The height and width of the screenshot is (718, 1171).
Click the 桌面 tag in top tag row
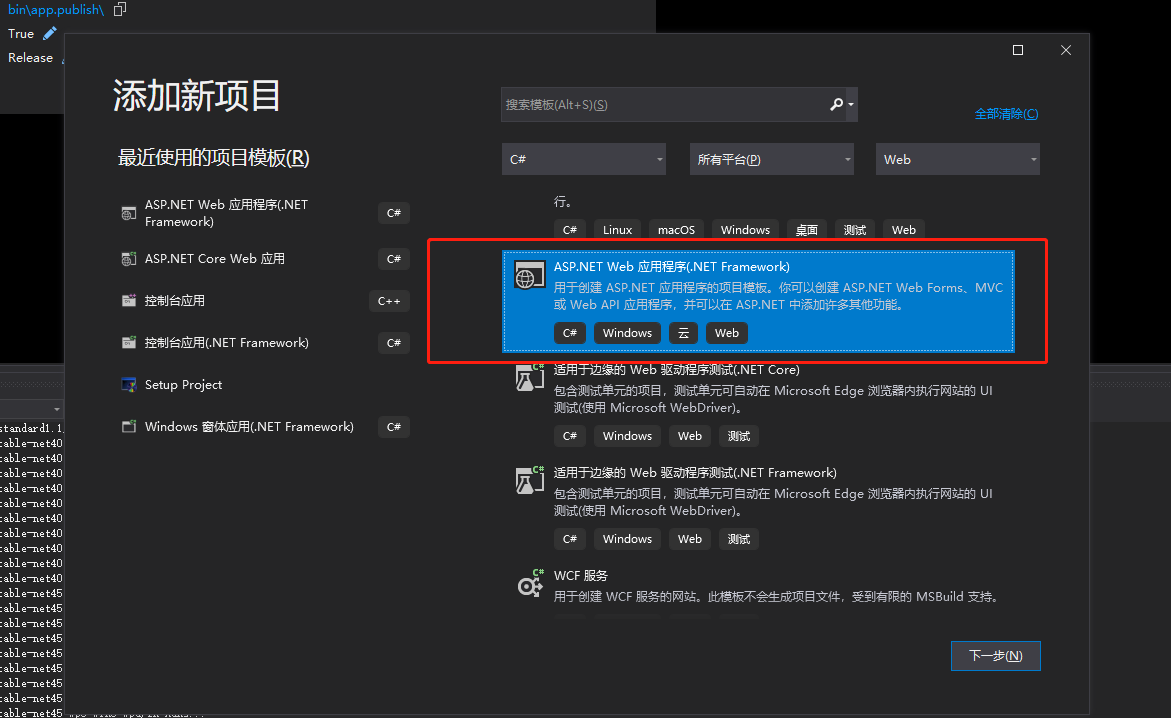coord(807,229)
